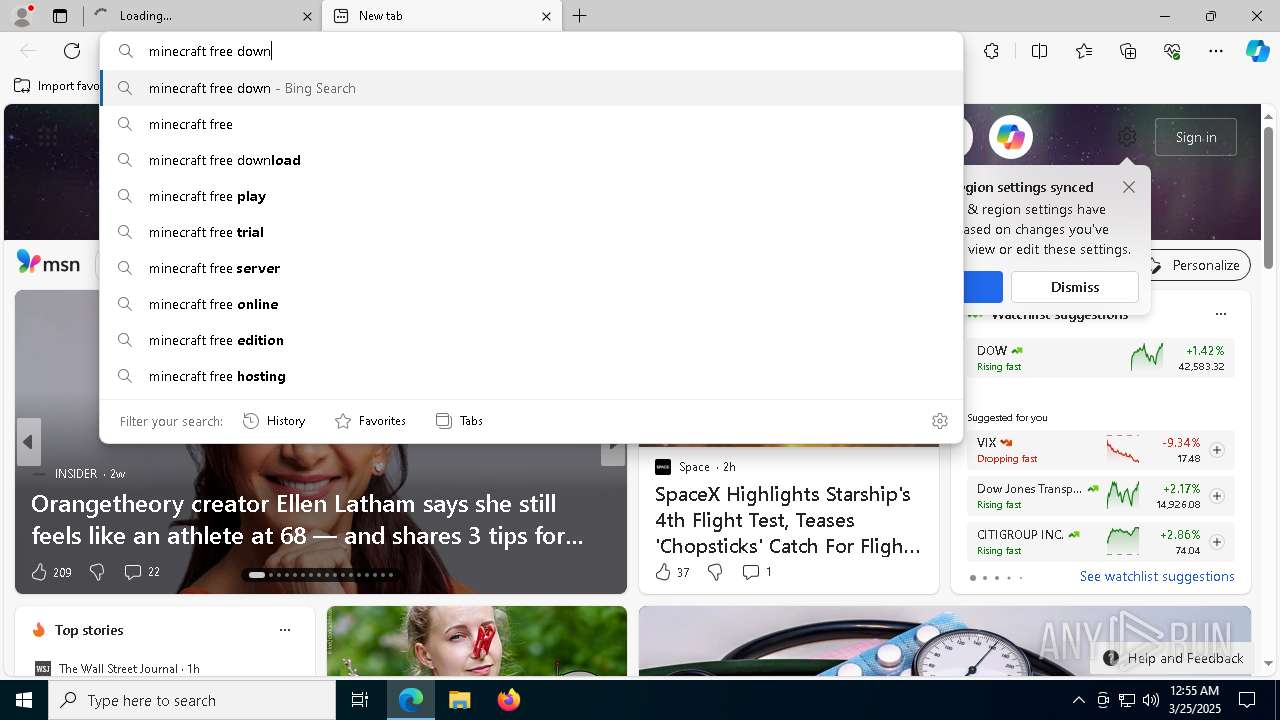Open the Settings and more ellipsis
The image size is (1280, 720).
pos(1216,51)
